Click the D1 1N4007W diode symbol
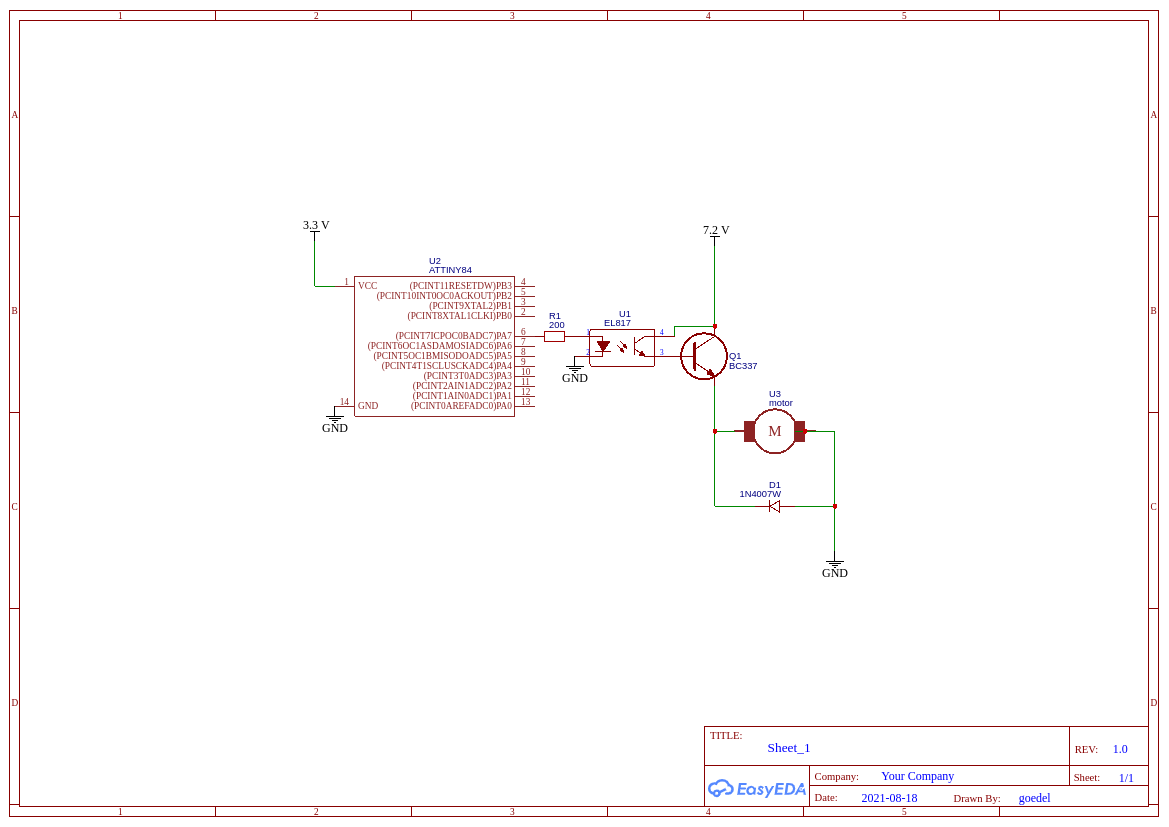 774,506
